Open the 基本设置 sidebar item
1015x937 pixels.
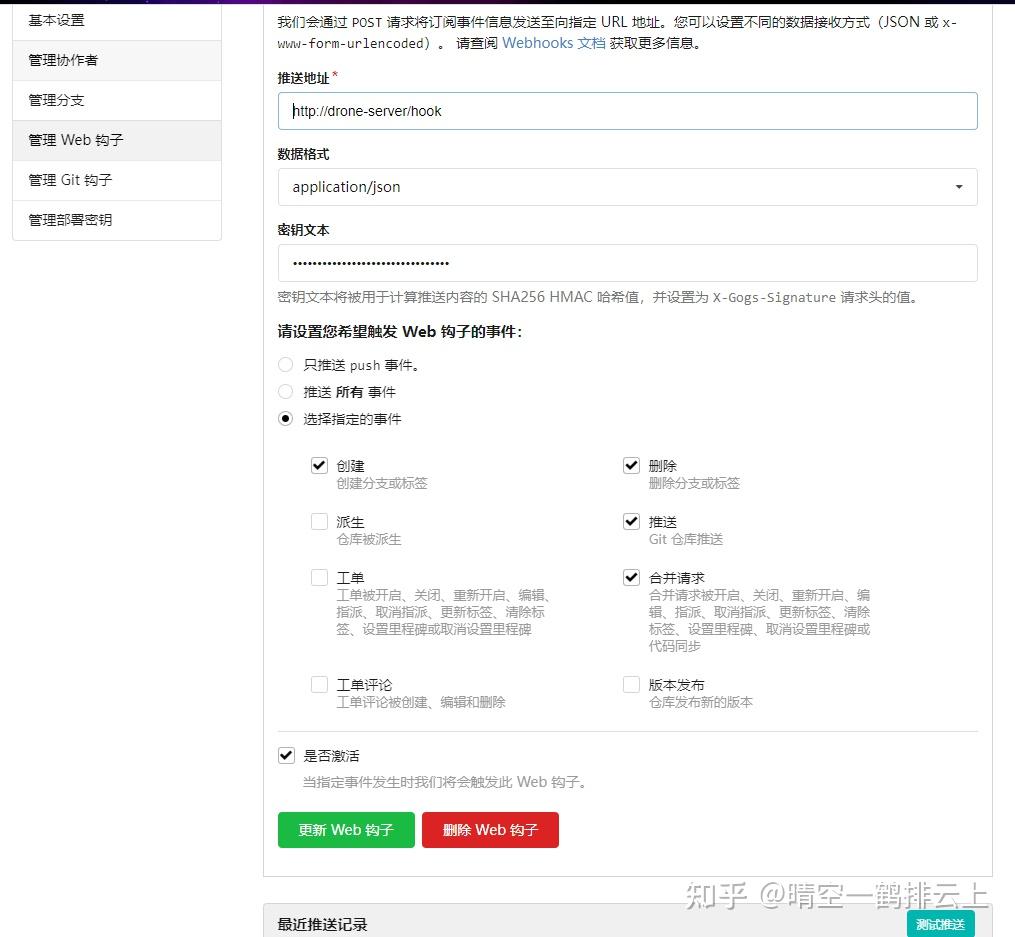56,20
